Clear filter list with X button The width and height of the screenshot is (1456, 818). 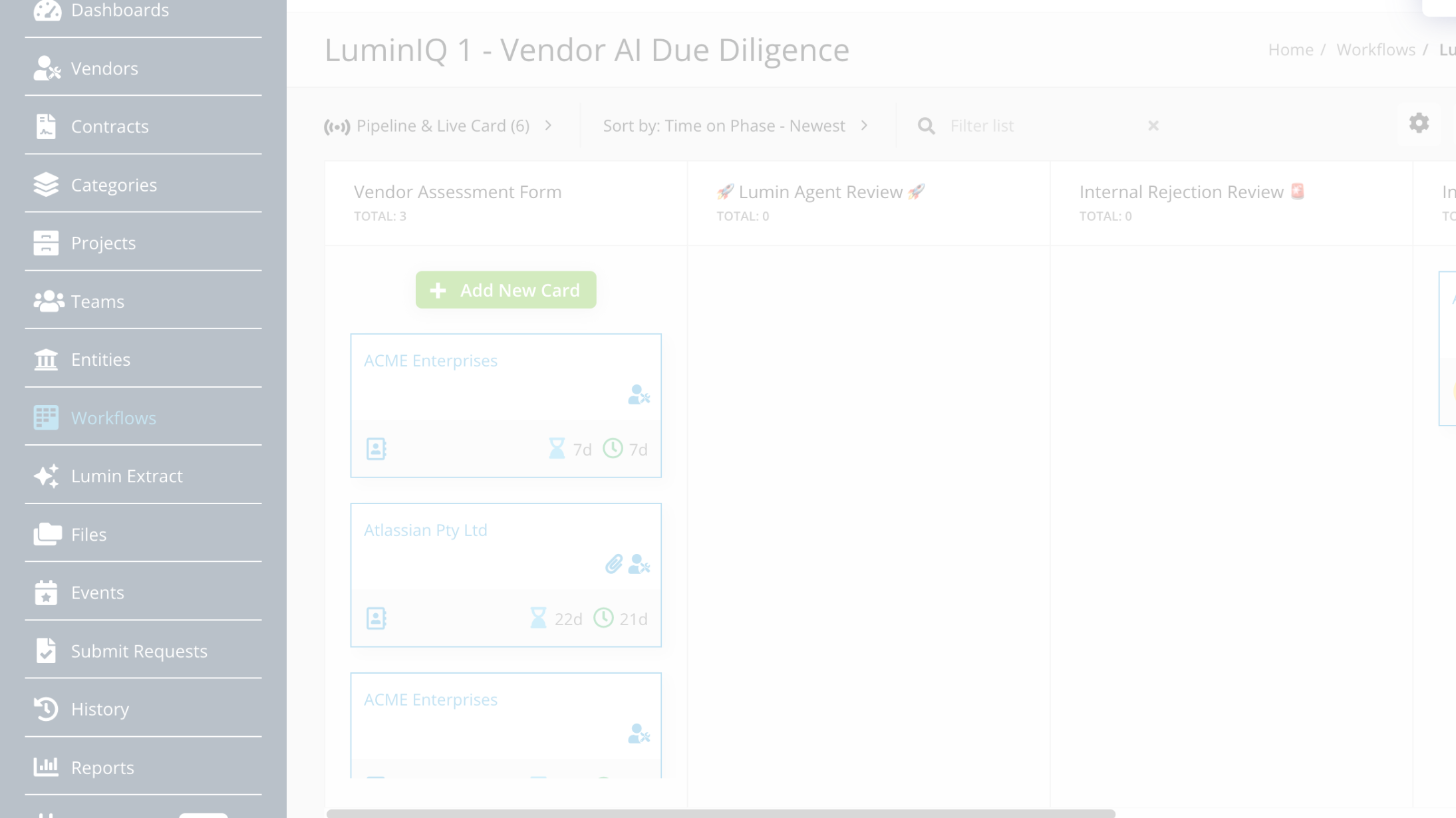1153,126
